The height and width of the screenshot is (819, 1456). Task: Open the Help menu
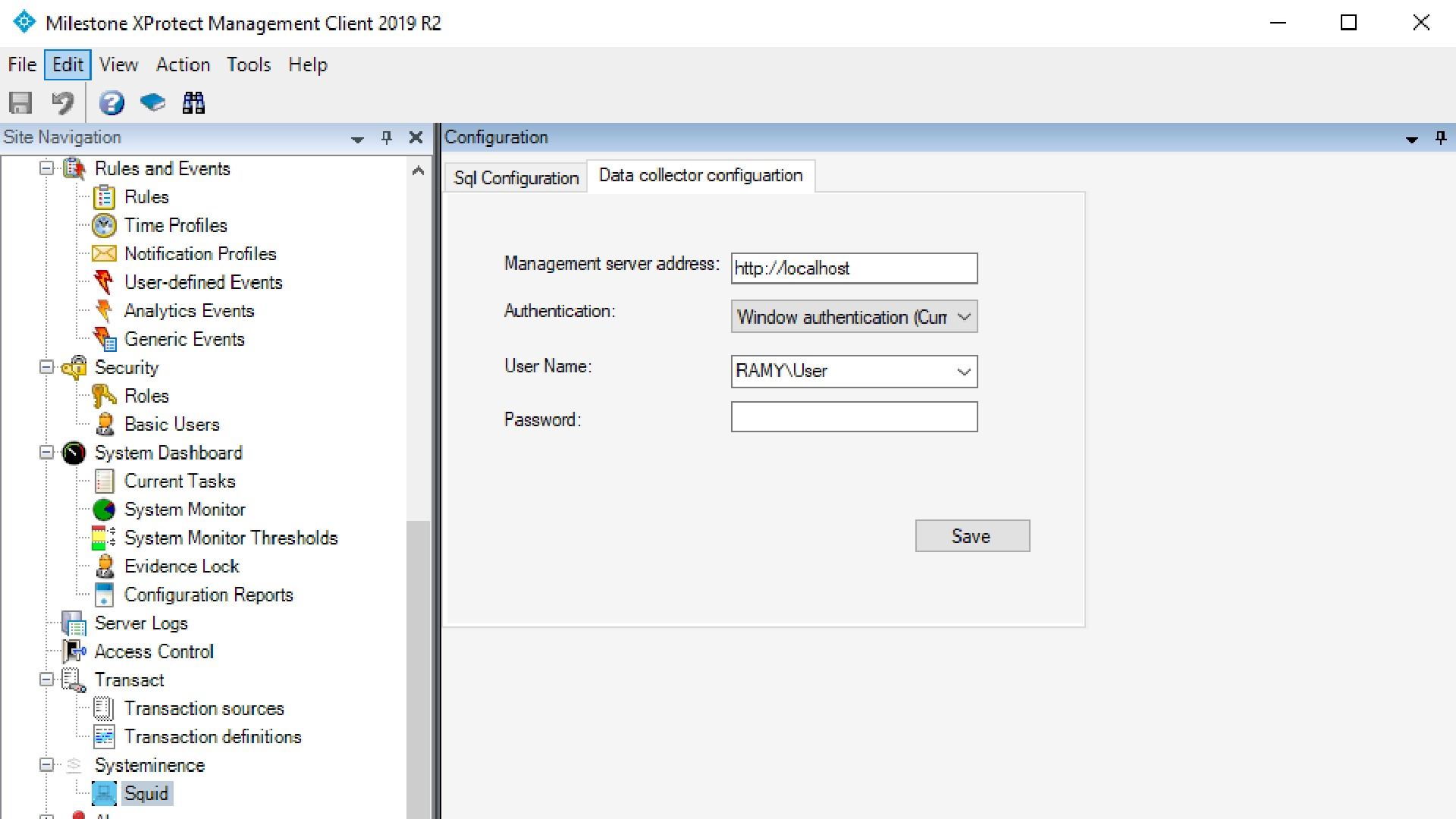click(x=308, y=65)
